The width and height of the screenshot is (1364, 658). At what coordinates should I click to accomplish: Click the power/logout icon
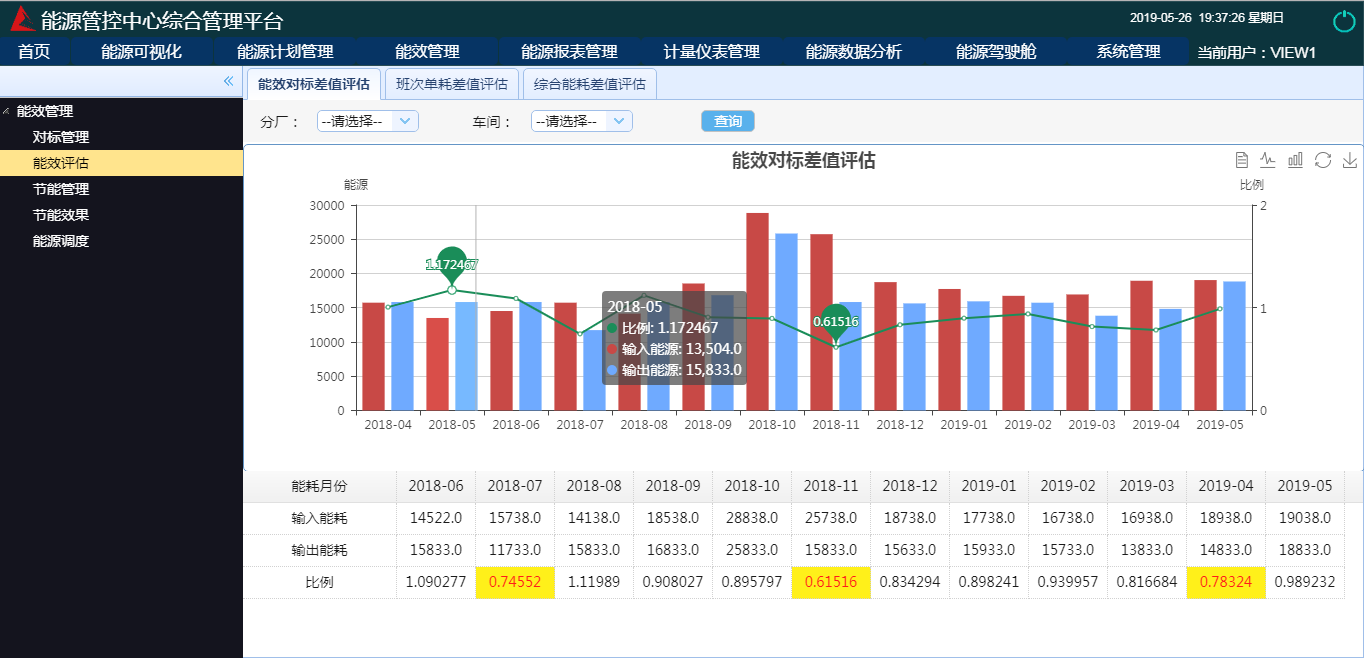point(1344,21)
